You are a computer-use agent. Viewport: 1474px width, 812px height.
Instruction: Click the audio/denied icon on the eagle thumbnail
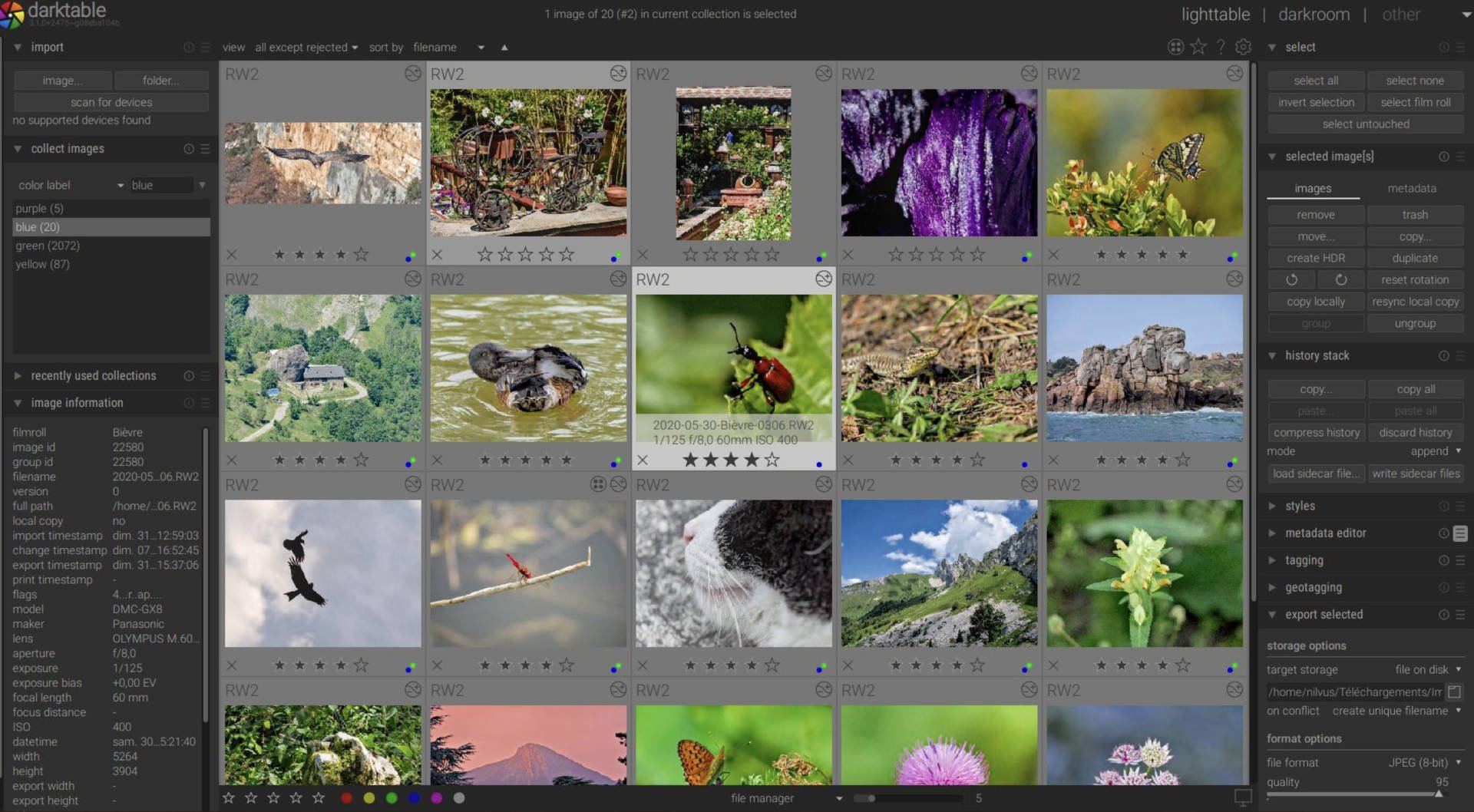(414, 74)
